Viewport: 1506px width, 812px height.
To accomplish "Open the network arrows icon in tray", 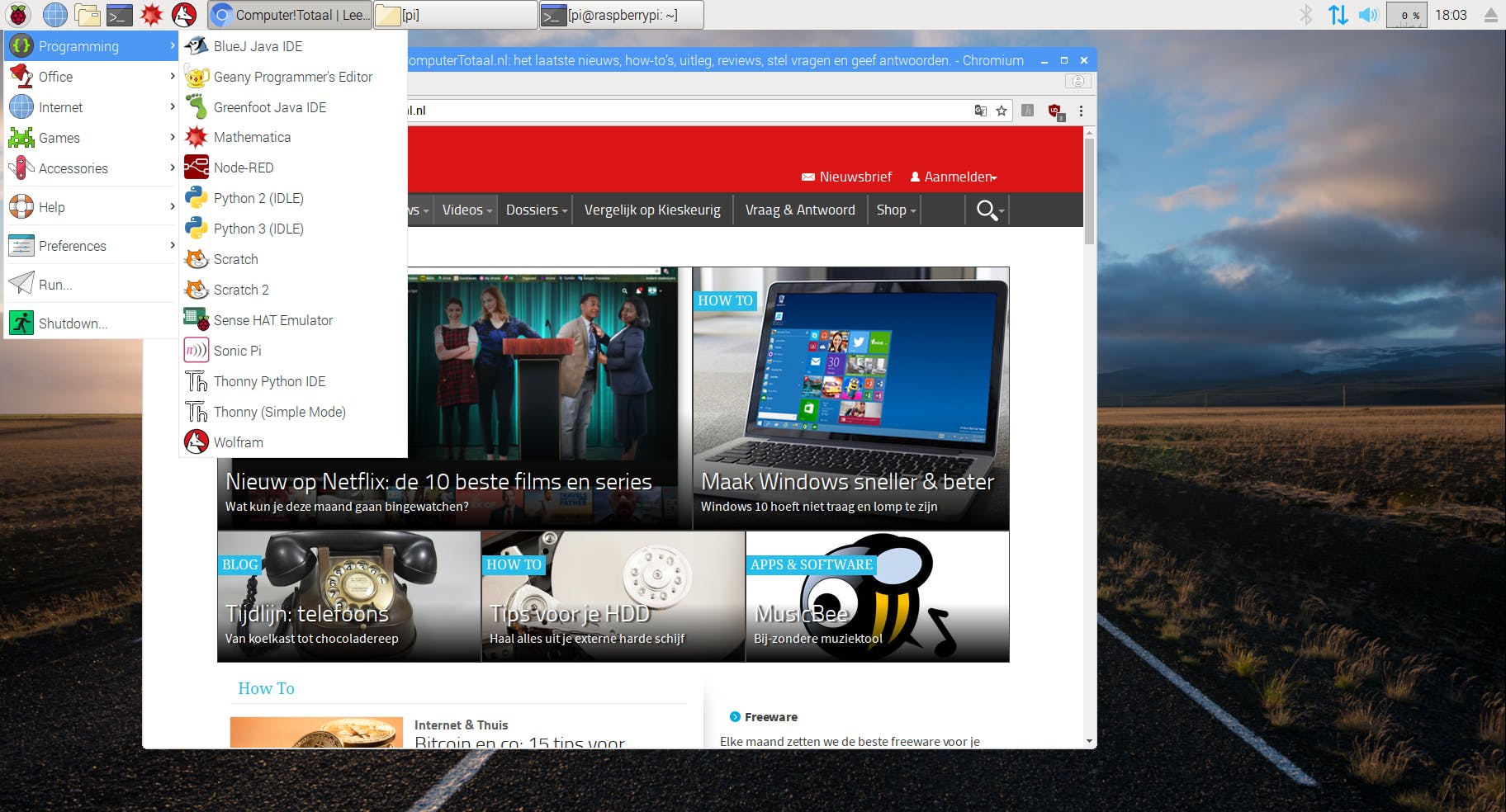I will pos(1338,14).
